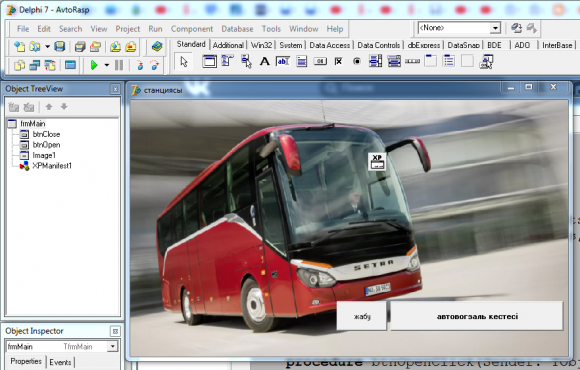Click the Save All disk icon
The height and width of the screenshot is (370, 580).
pos(80,47)
